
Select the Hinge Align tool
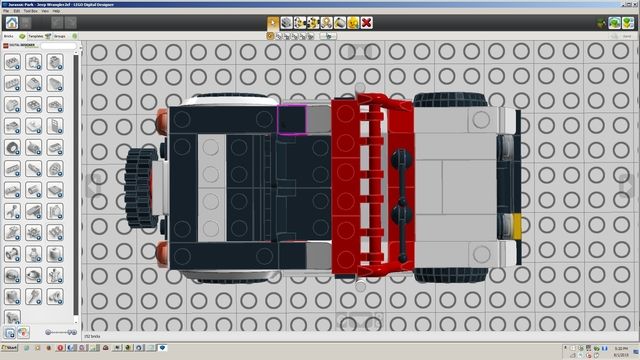pos(313,23)
